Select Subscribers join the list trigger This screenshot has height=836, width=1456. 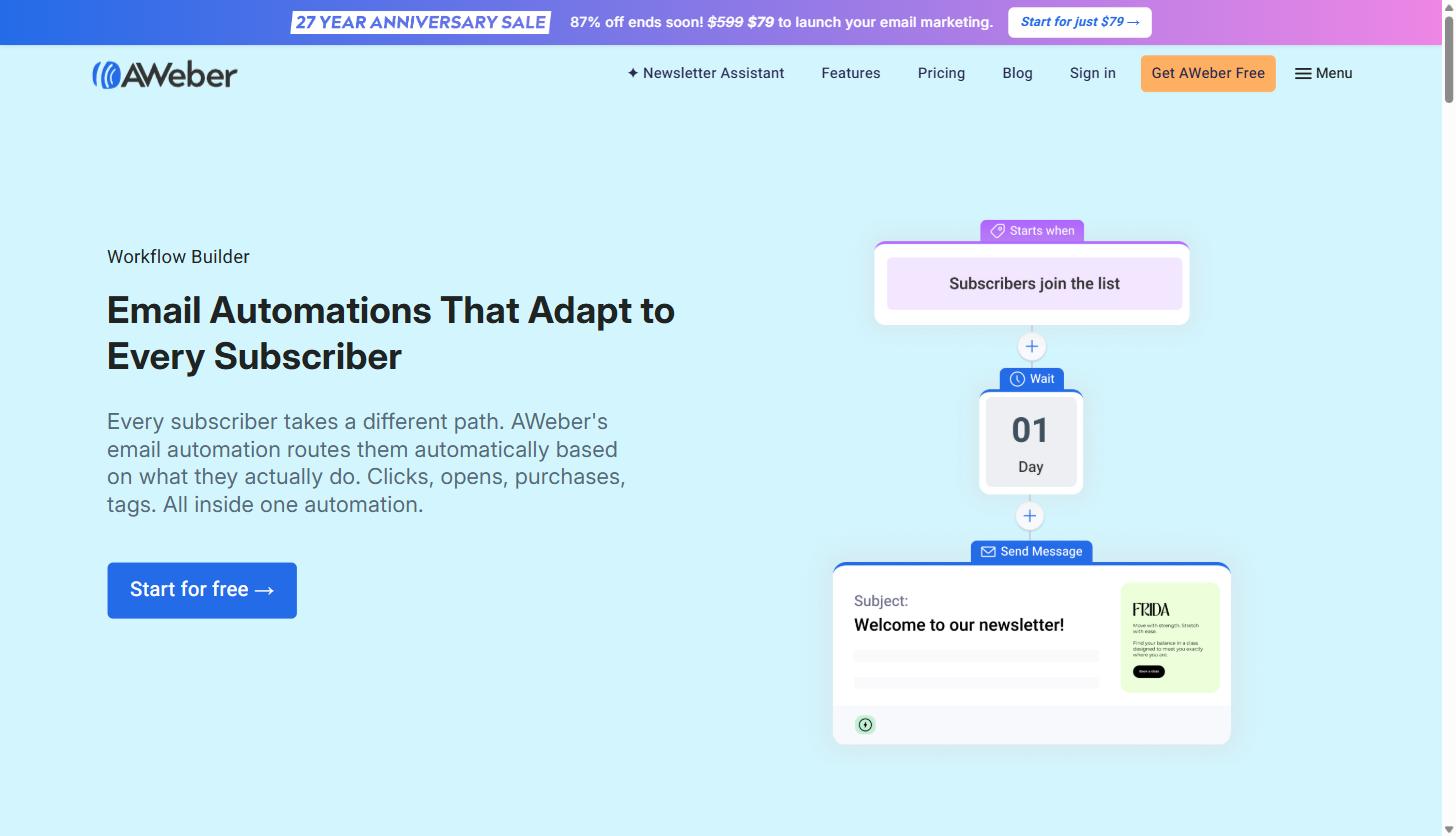1034,284
